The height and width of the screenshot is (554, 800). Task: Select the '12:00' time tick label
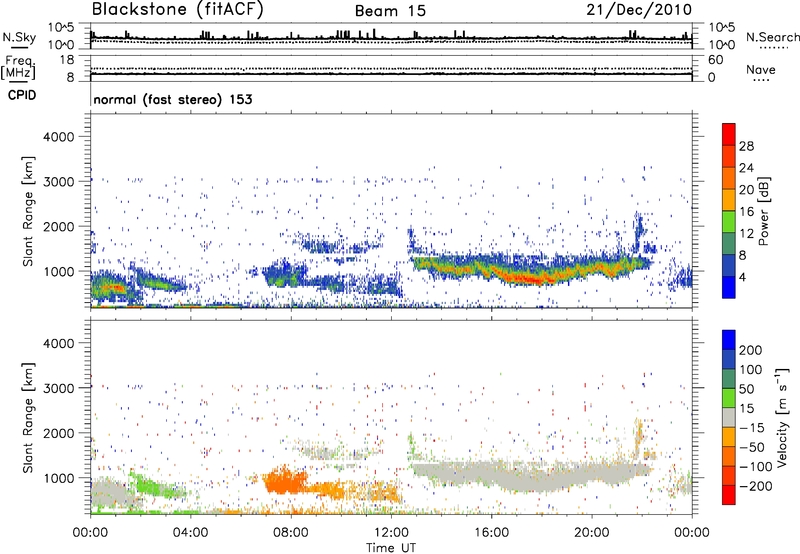pos(391,533)
